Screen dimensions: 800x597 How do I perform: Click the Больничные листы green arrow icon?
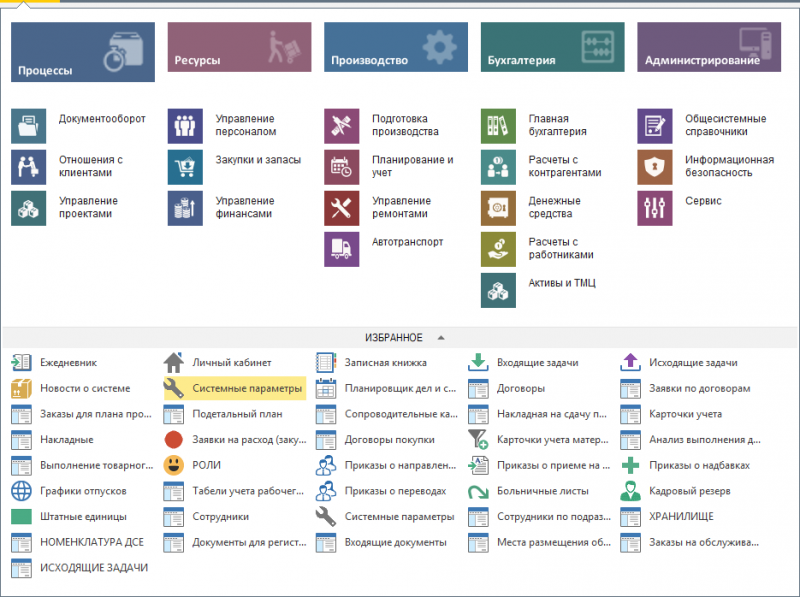coord(478,491)
